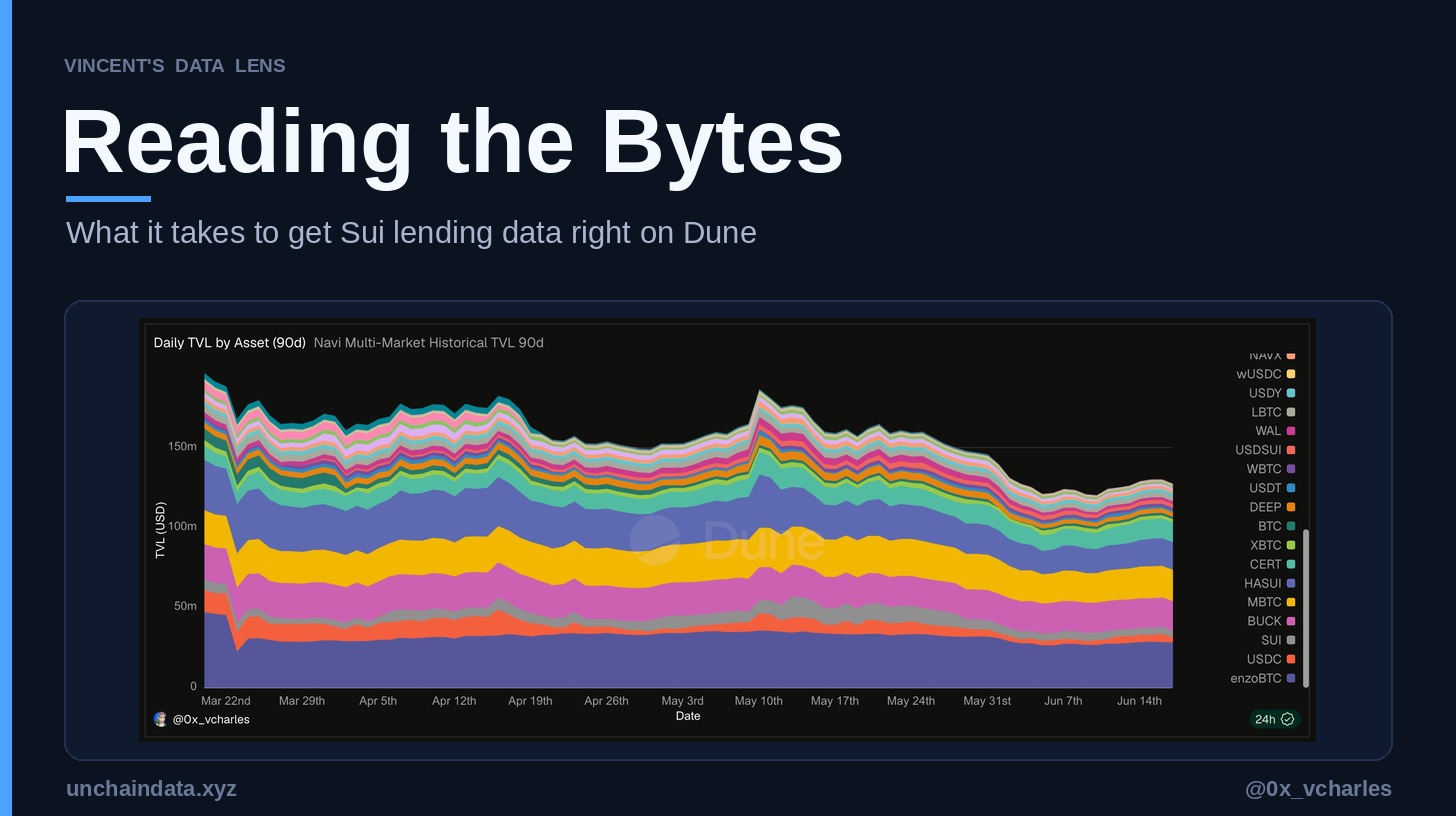Image resolution: width=1456 pixels, height=816 pixels.
Task: Toggle the BUCK legend entry
Action: coord(1271,621)
